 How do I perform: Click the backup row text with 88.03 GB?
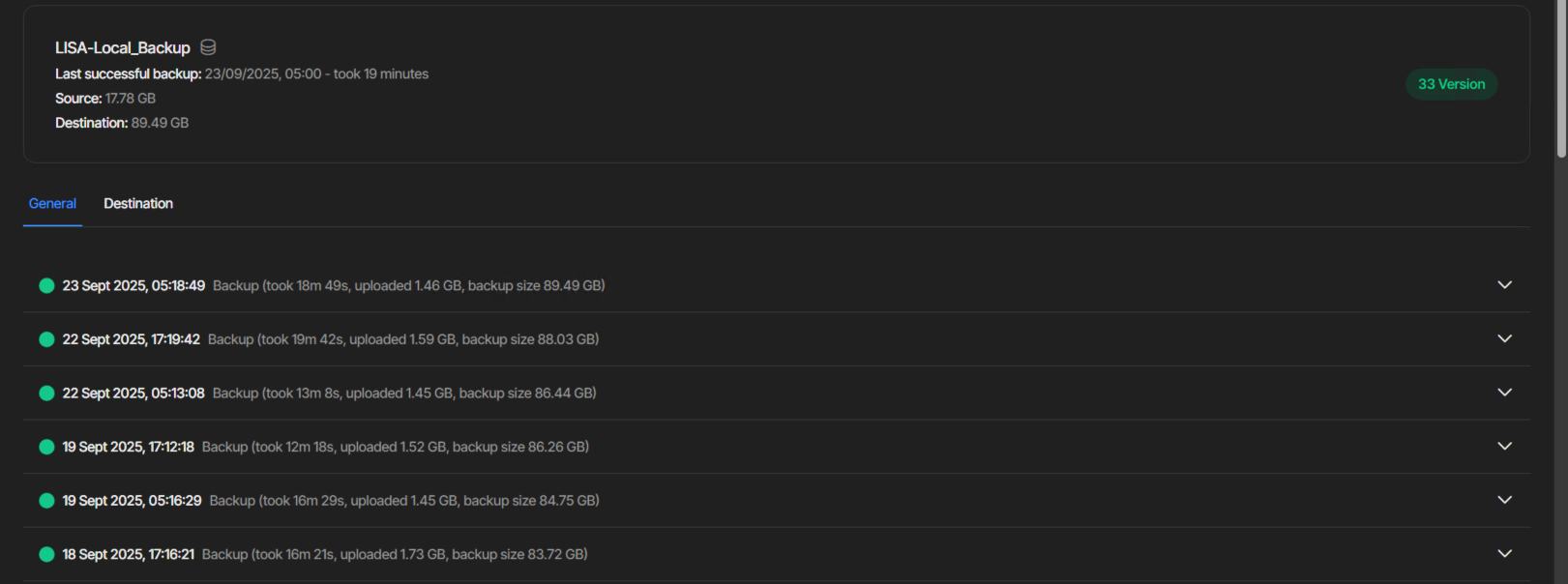pyautogui.click(x=403, y=339)
